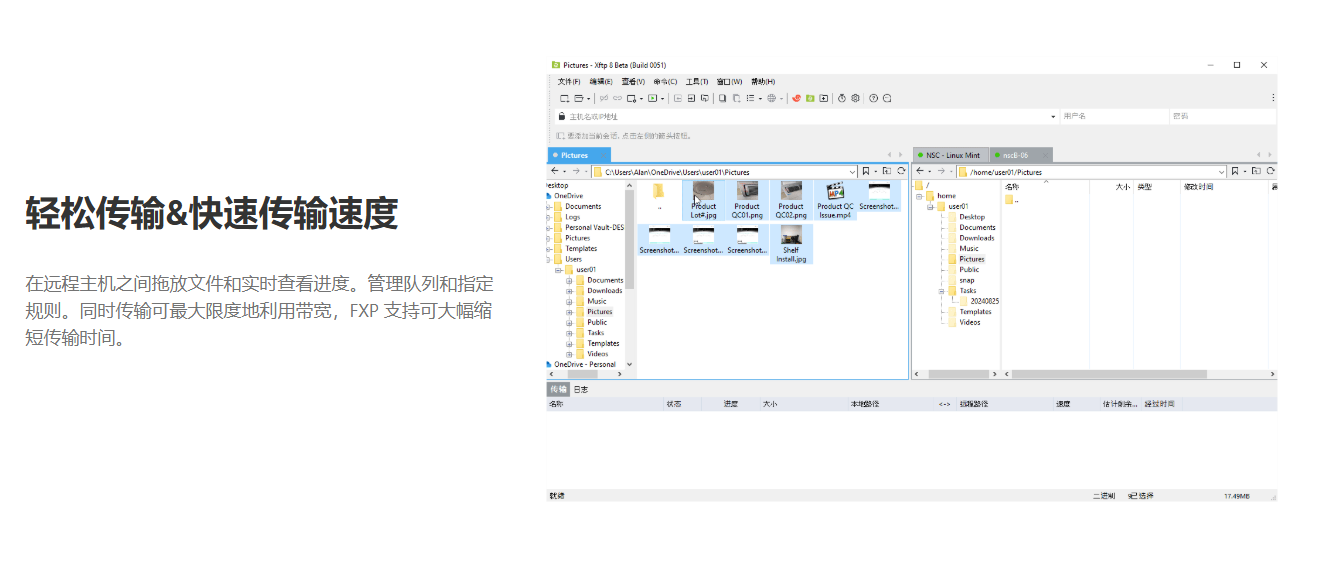The width and height of the screenshot is (1329, 569).
Task: Launch Xshell via red shell icon
Action: 796,98
